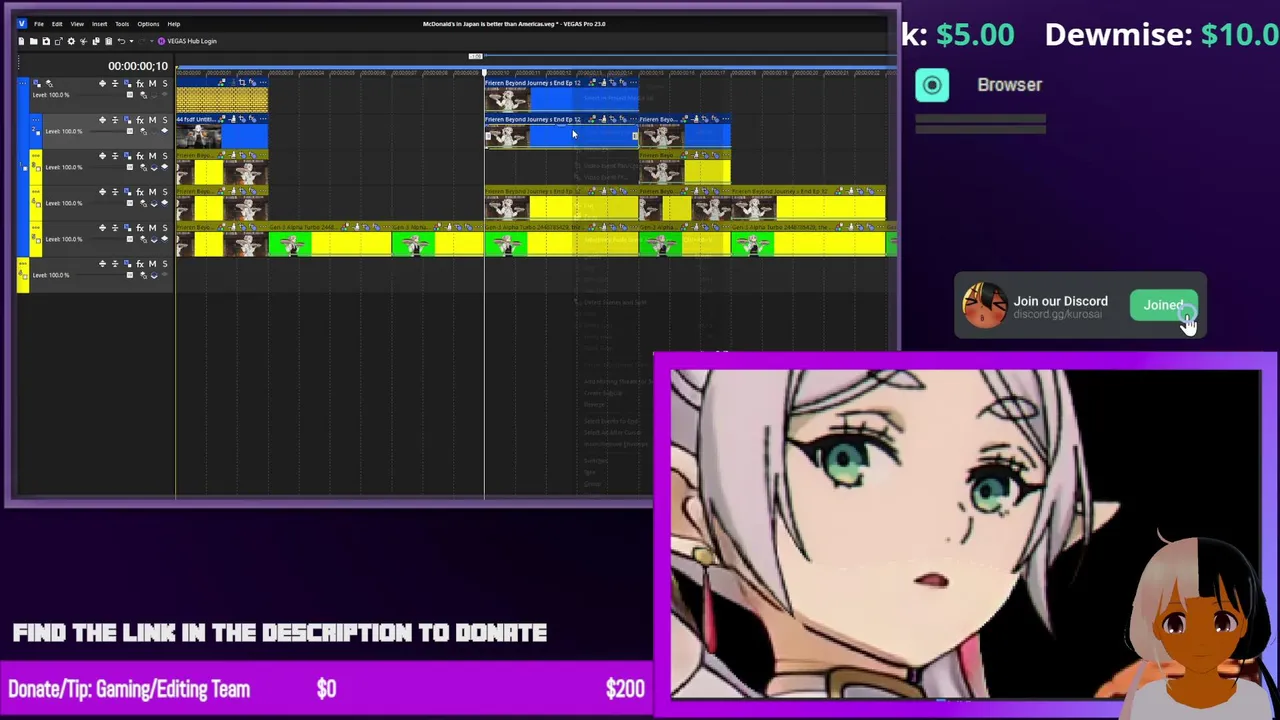The width and height of the screenshot is (1280, 720).
Task: Create a new project from toolbar
Action: 21,41
